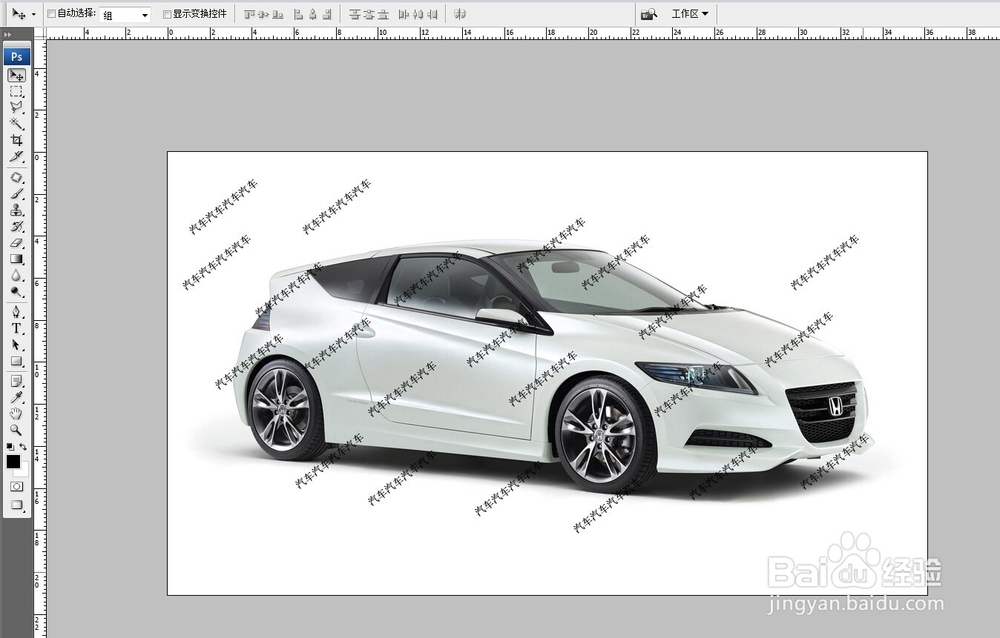Open the 组 auto-select dropdown

coord(125,15)
